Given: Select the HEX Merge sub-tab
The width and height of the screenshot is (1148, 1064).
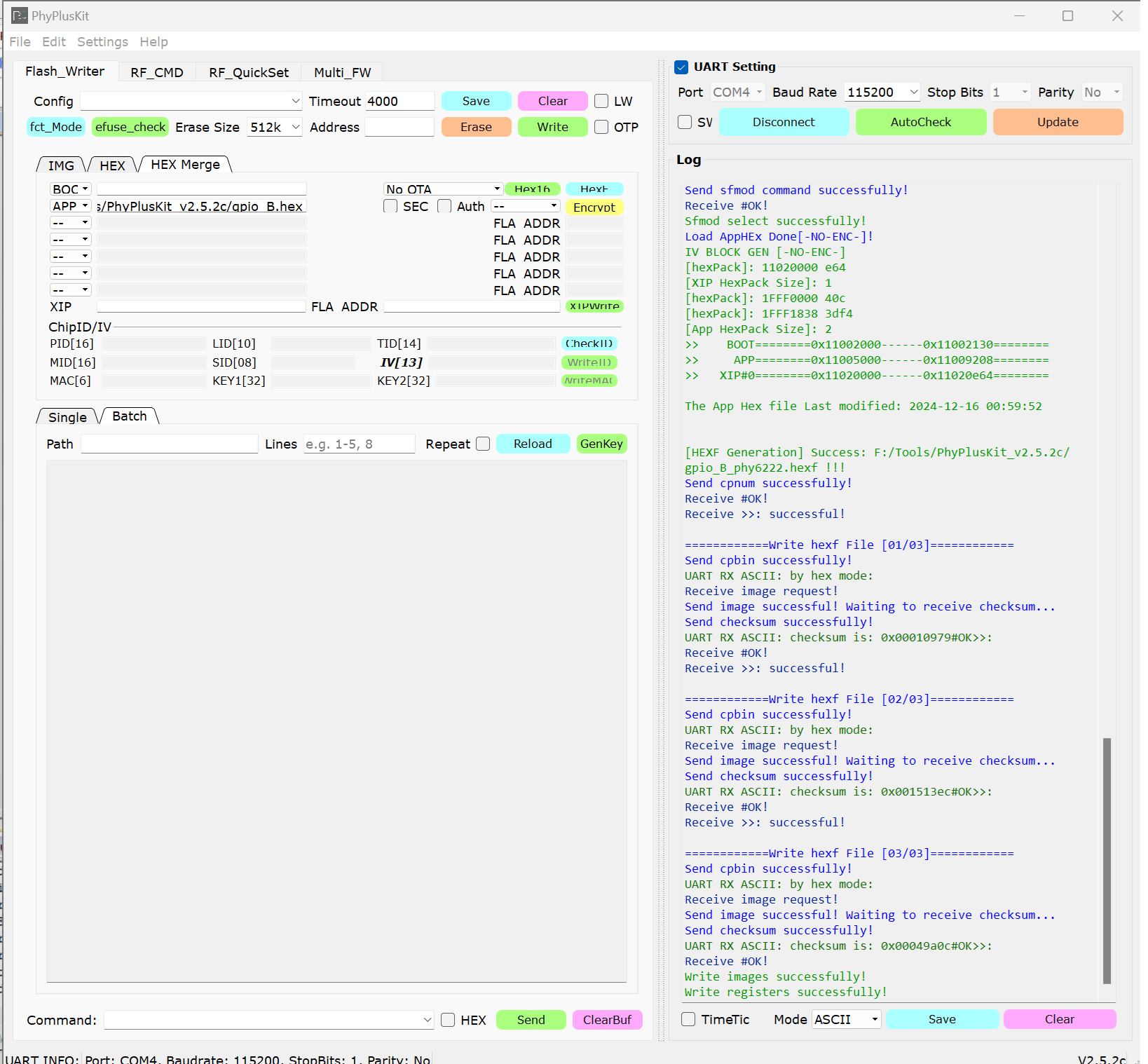Looking at the screenshot, I should [x=186, y=164].
